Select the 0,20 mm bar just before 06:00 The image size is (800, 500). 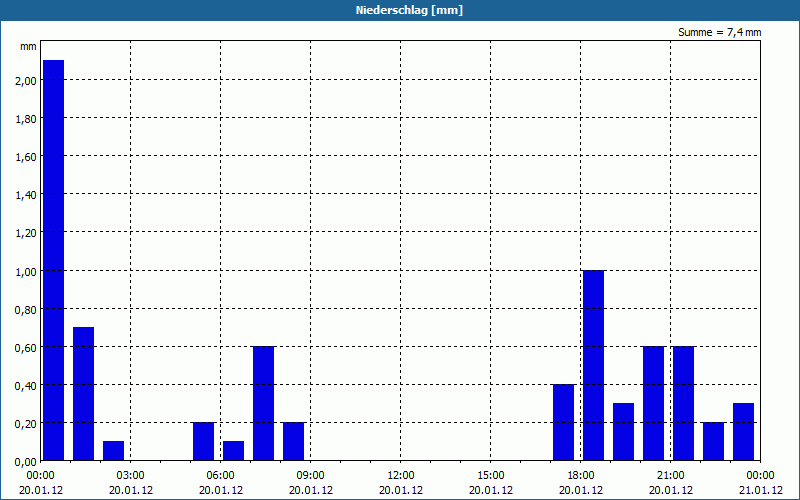(x=204, y=441)
